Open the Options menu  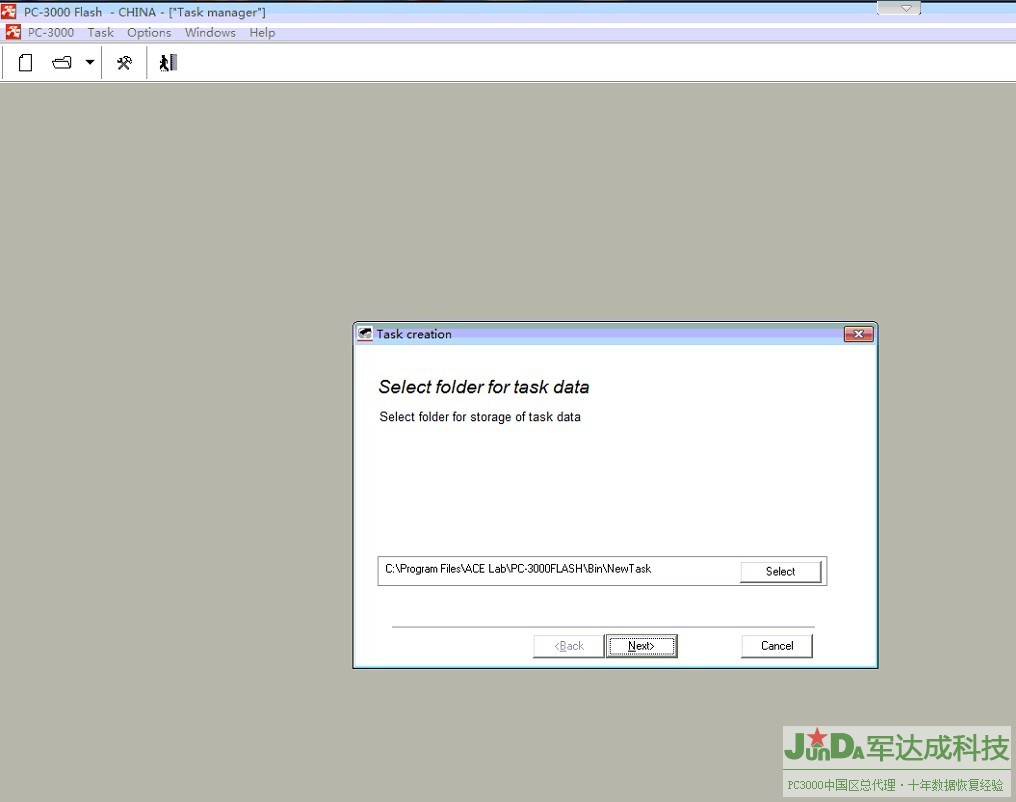(x=149, y=32)
